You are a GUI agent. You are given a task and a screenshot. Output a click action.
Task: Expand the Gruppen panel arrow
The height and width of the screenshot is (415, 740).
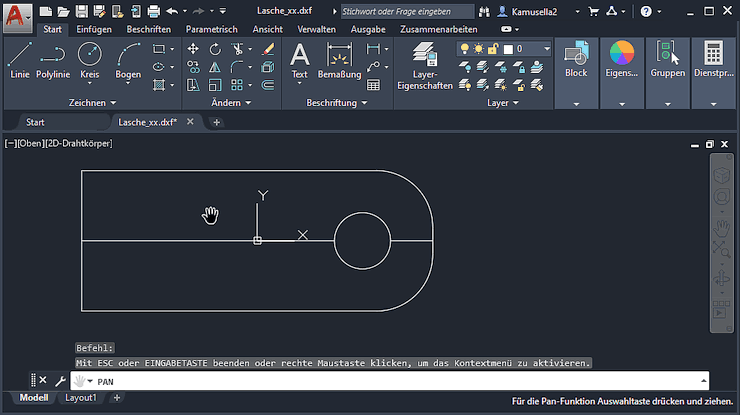click(667, 104)
